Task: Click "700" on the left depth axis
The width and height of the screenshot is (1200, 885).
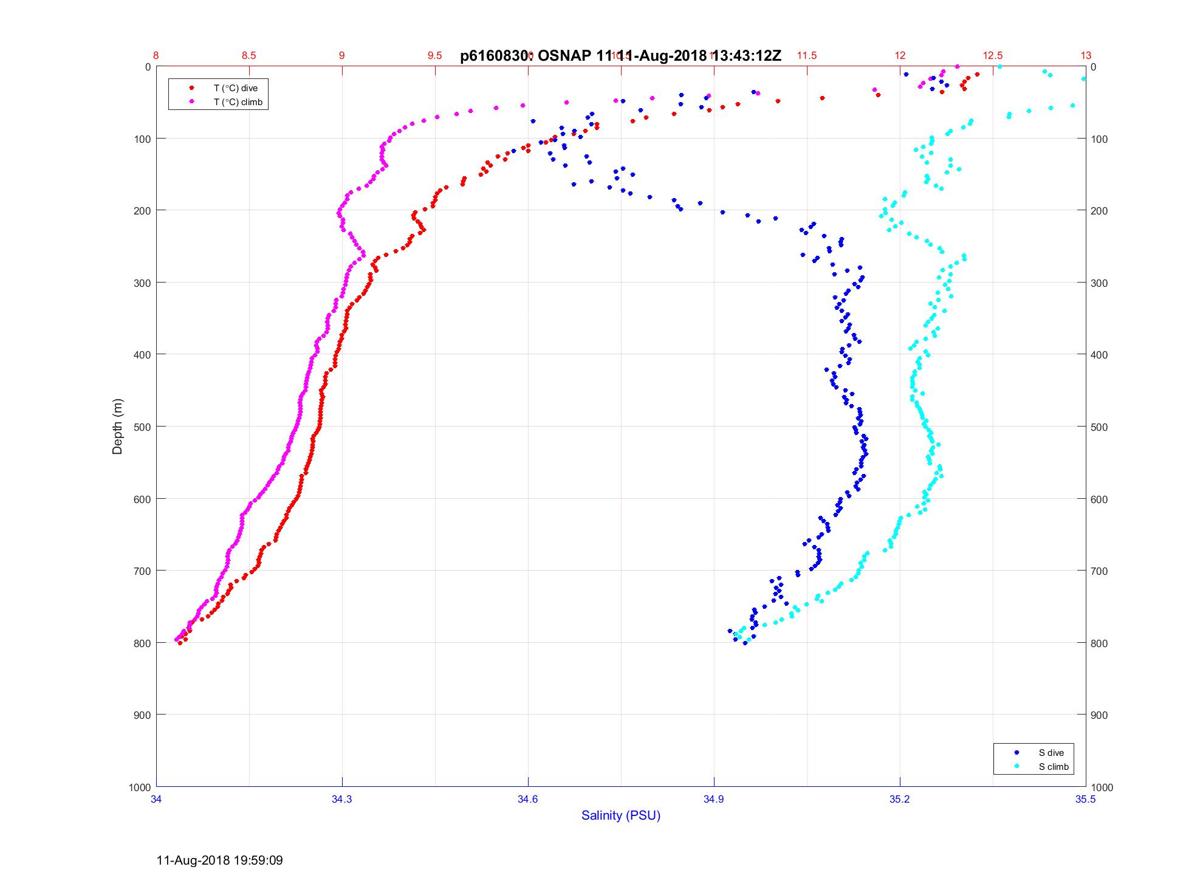Action: click(141, 570)
